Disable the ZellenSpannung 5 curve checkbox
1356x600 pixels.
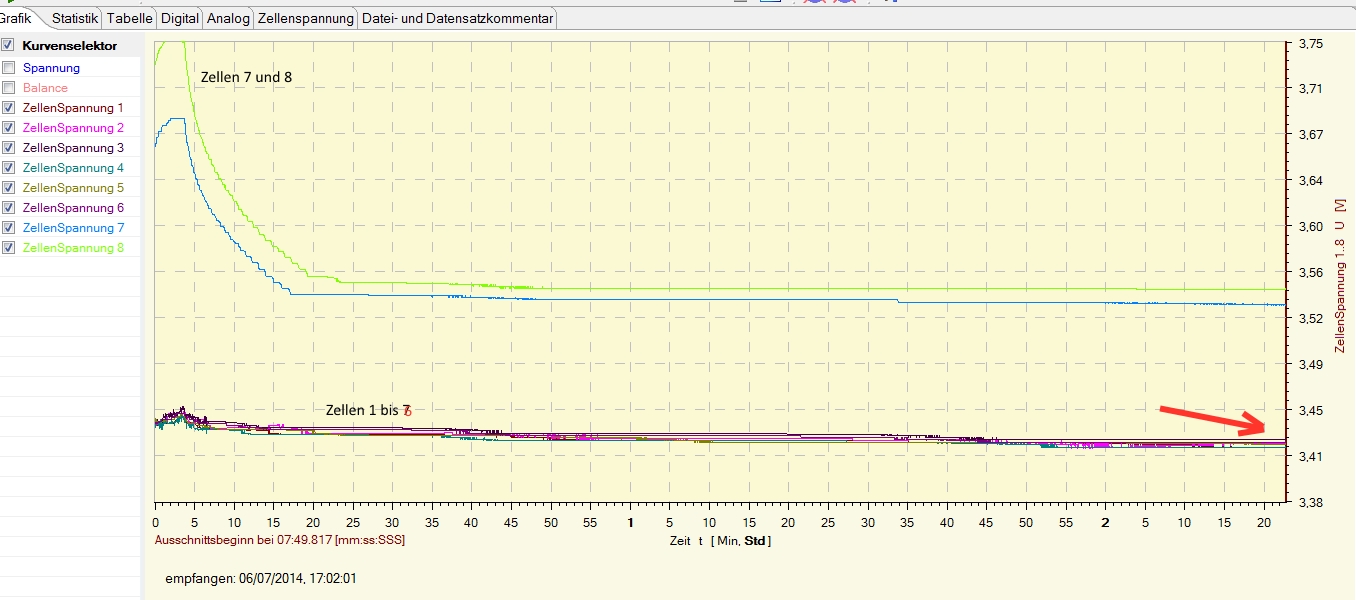[x=8, y=188]
